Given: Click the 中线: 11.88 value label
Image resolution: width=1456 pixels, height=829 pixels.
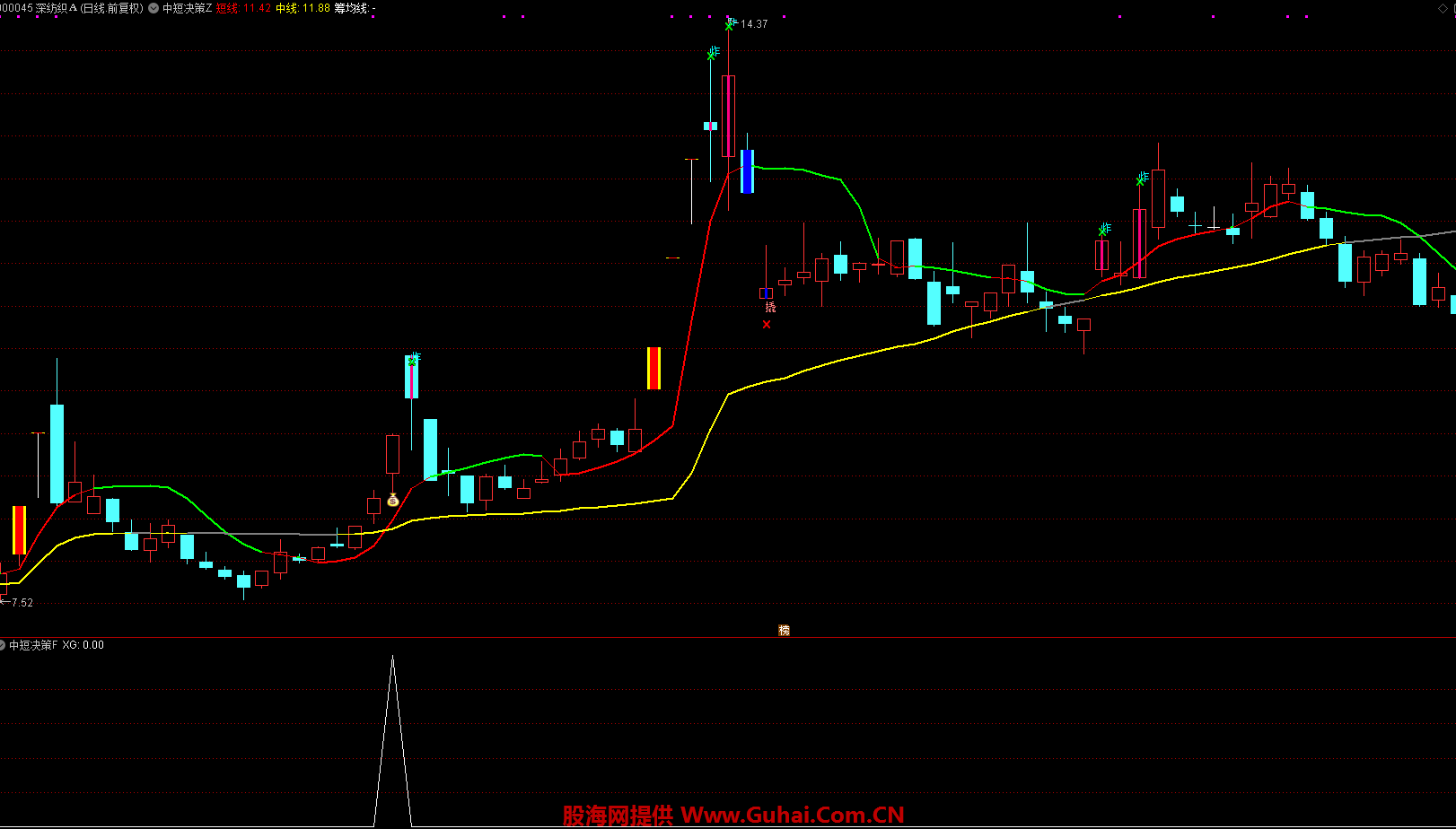Looking at the screenshot, I should (303, 8).
